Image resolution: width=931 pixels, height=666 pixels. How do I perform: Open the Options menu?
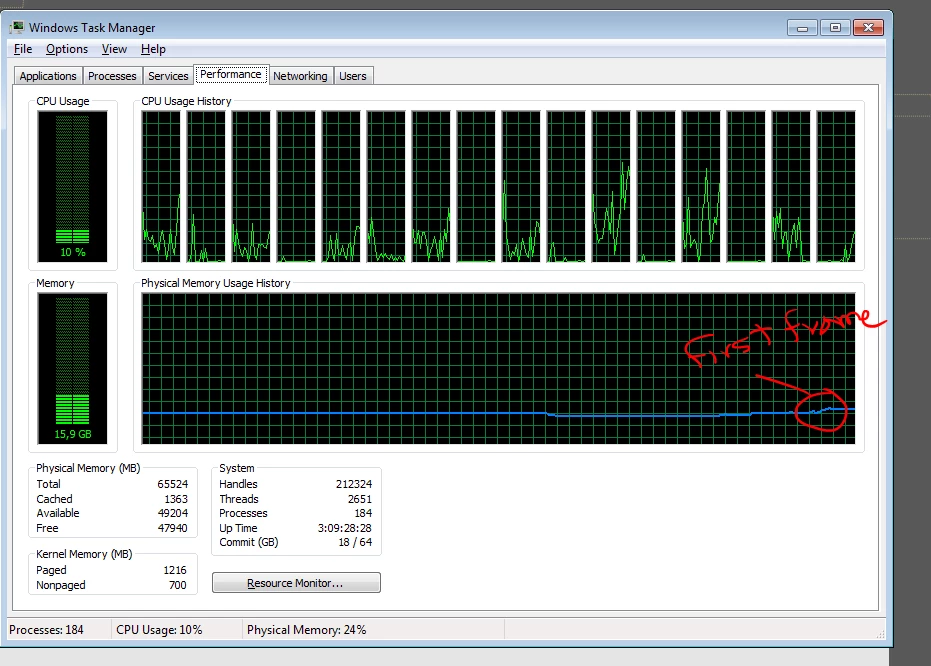click(66, 49)
